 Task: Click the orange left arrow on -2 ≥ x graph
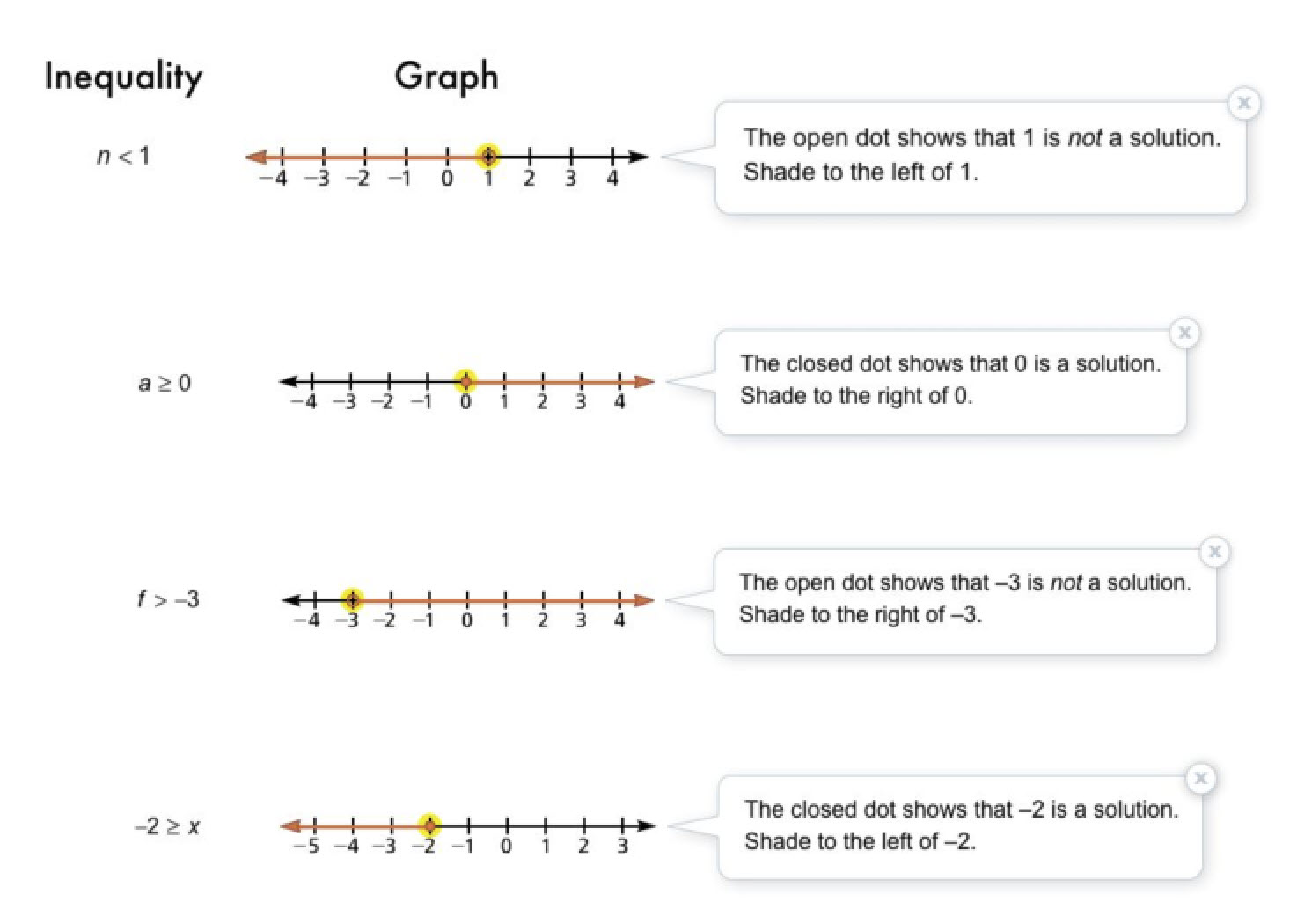[x=291, y=825]
